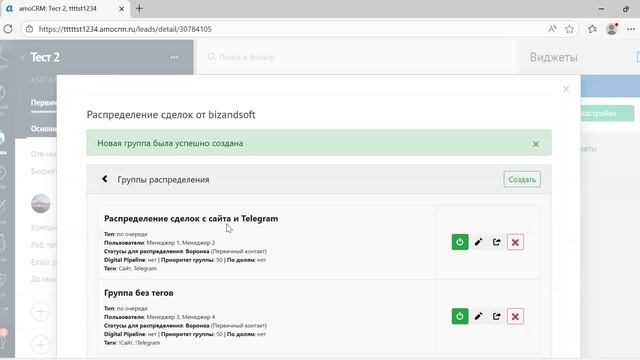The image size is (640, 360).
Task: Click the 'Теги: Сайт, Telegram' line
Action: (131, 268)
